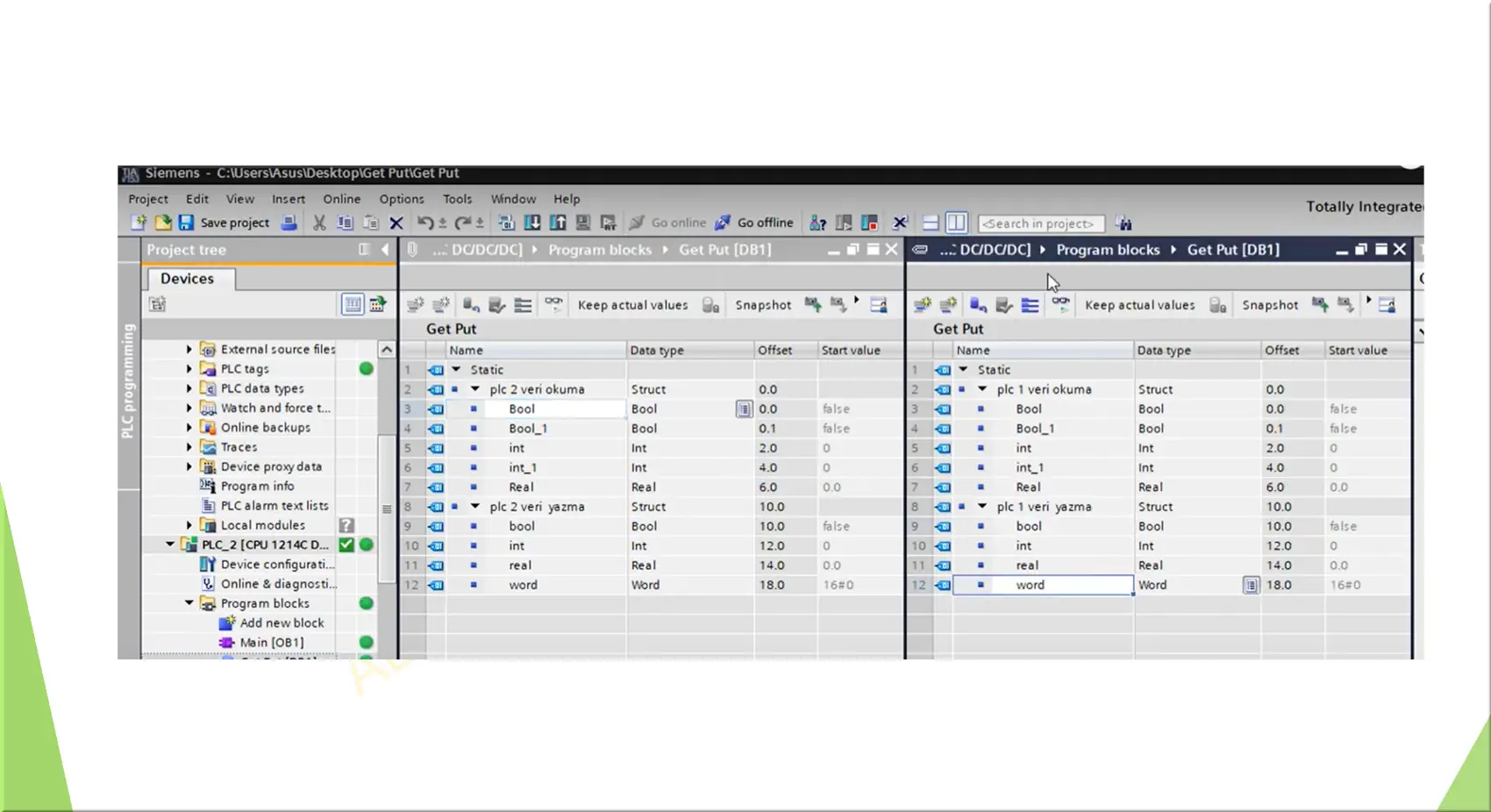Screen dimensions: 1491x812
Task: Click Snapshot in left editor toolbar
Action: coord(763,305)
